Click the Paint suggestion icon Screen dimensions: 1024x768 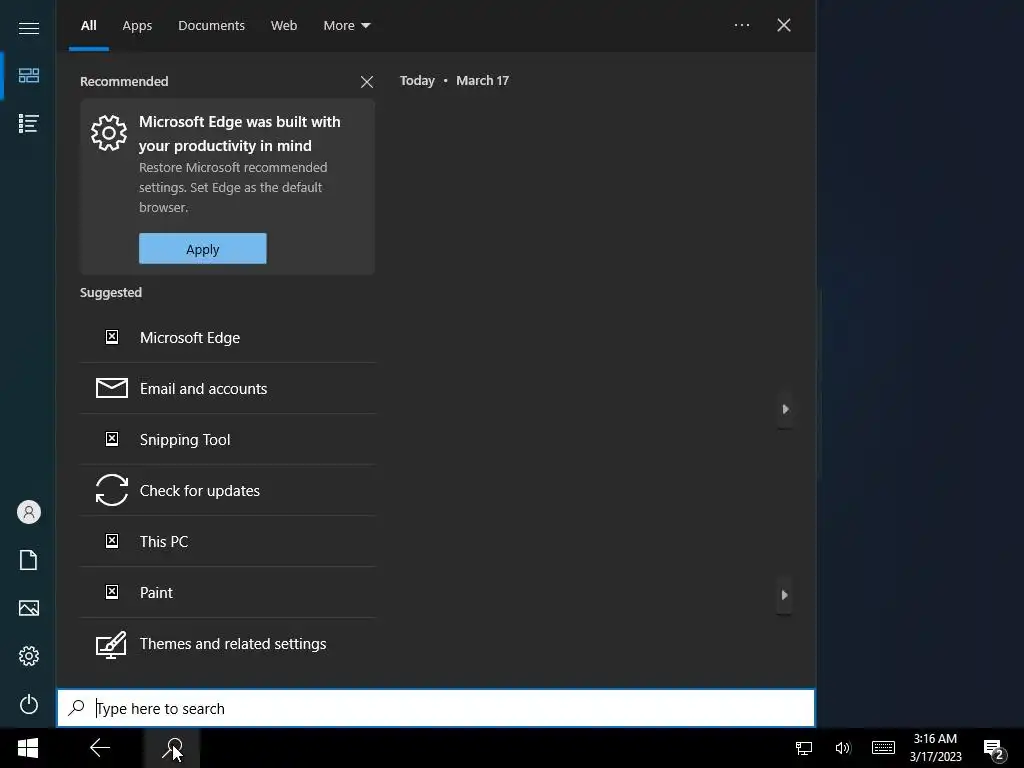[x=112, y=592]
